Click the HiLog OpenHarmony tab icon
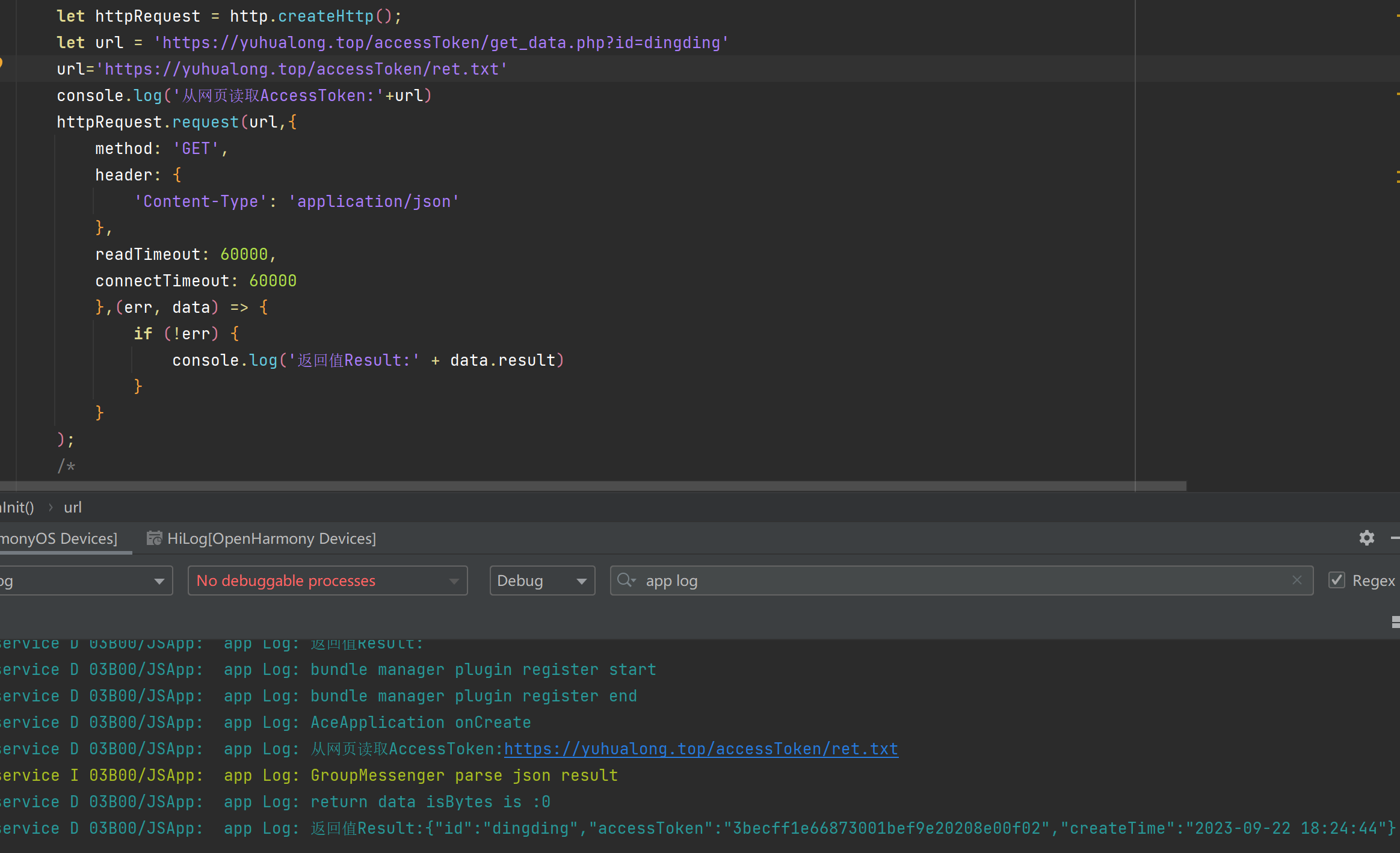This screenshot has height=853, width=1400. [x=155, y=538]
